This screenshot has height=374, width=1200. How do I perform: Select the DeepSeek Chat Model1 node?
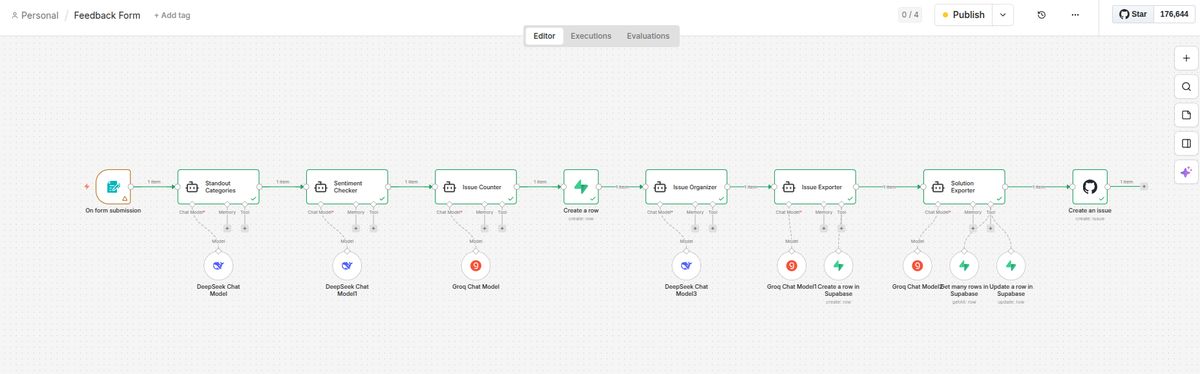click(x=347, y=266)
